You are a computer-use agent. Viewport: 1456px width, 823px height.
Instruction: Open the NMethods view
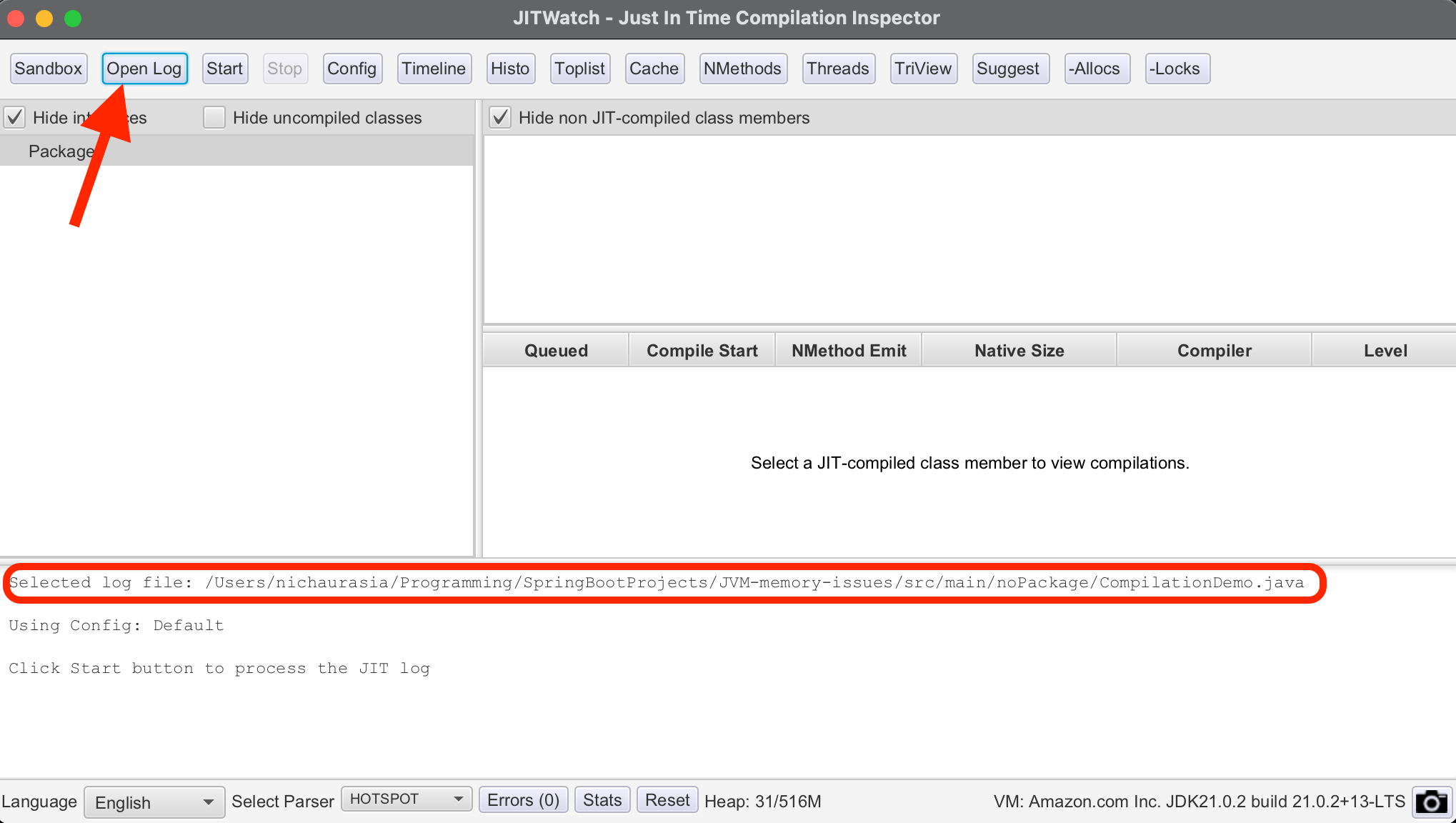(743, 69)
